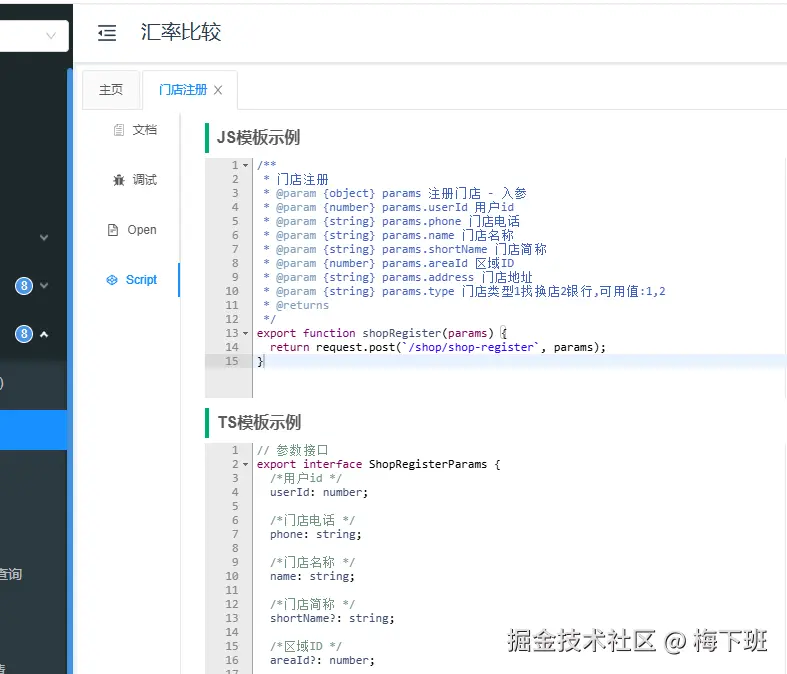Click the '@returns' comment line

point(296,305)
